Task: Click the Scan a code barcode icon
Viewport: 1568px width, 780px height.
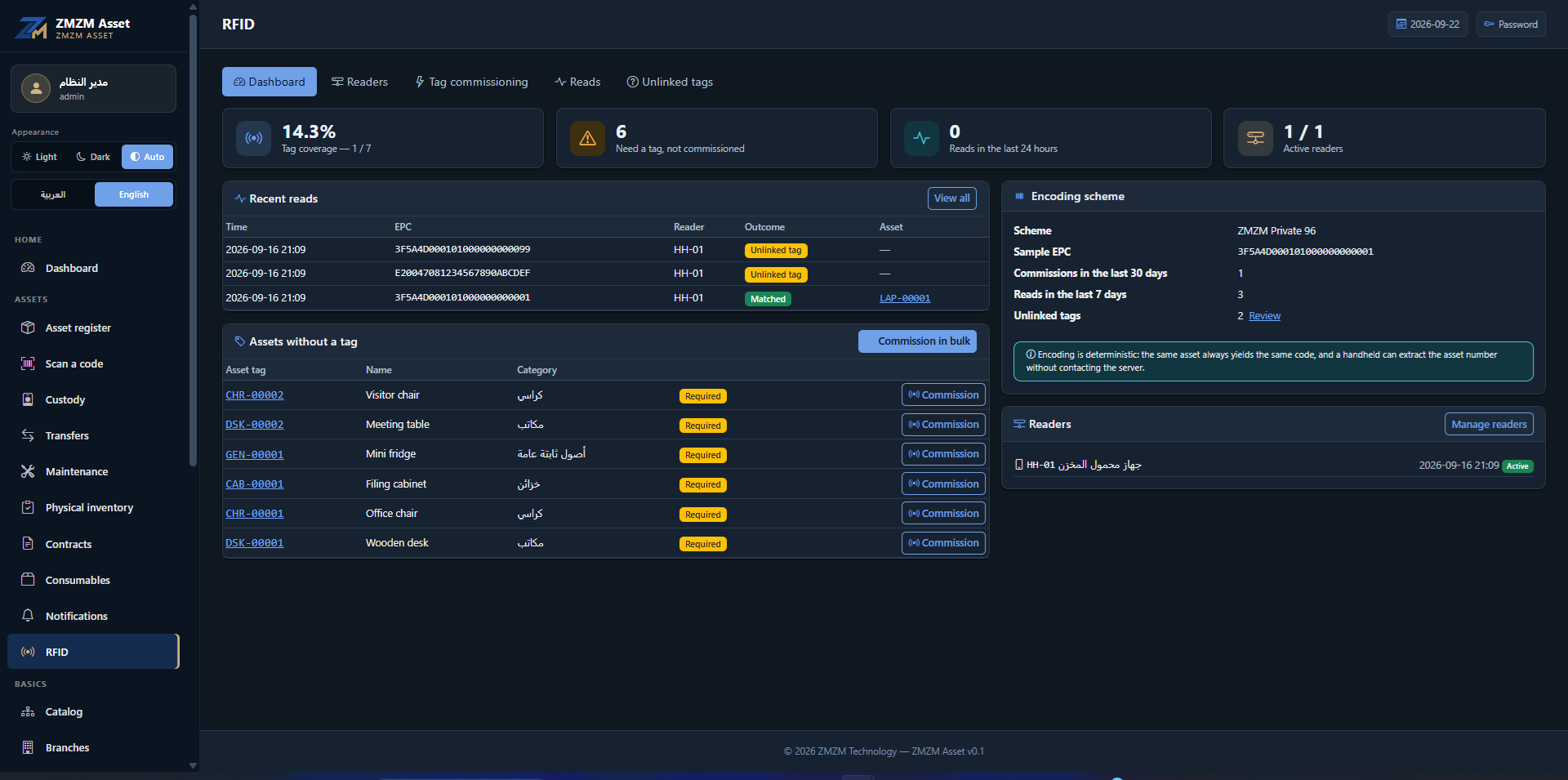Action: point(28,363)
